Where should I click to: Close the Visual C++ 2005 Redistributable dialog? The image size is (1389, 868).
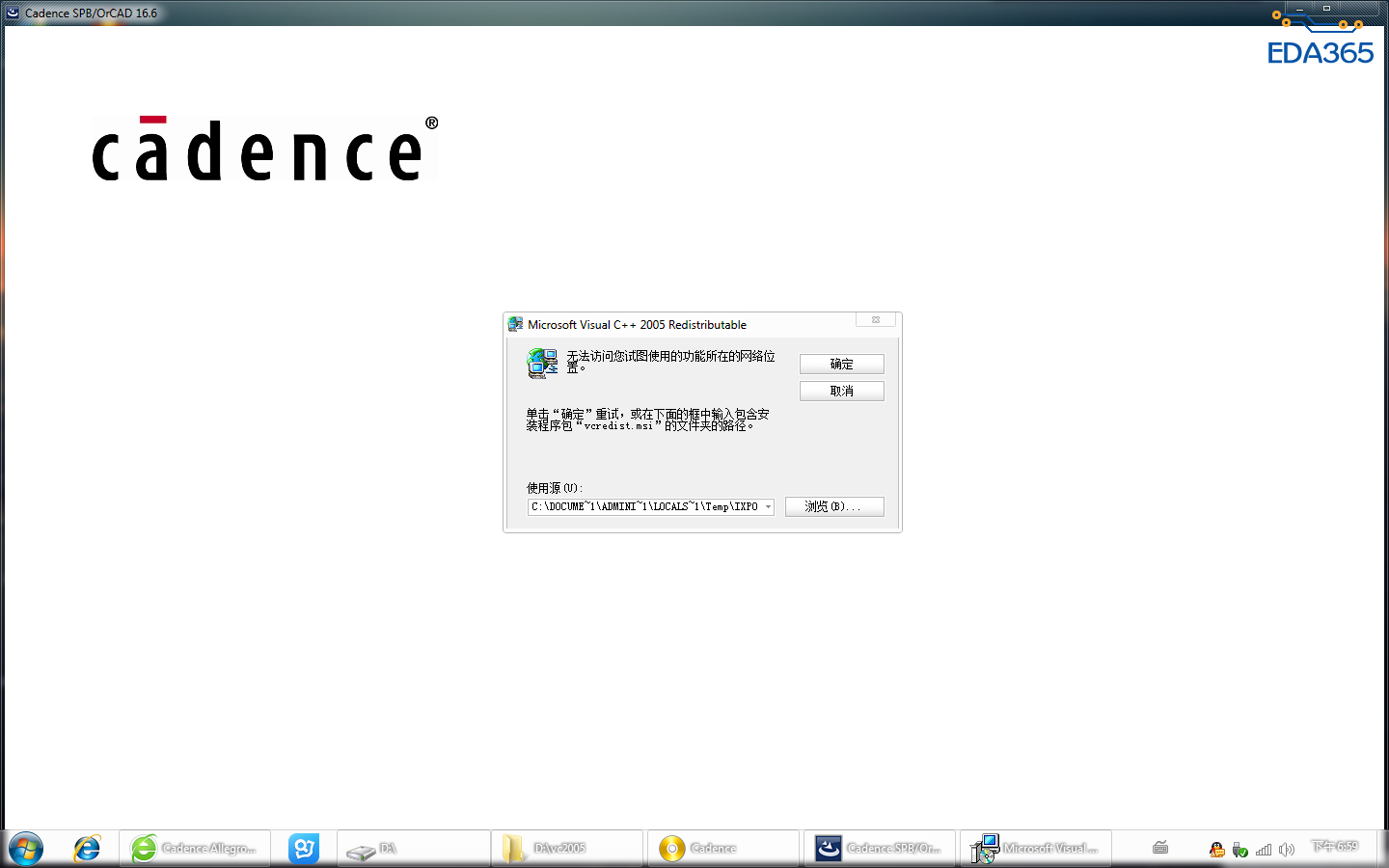click(x=876, y=320)
